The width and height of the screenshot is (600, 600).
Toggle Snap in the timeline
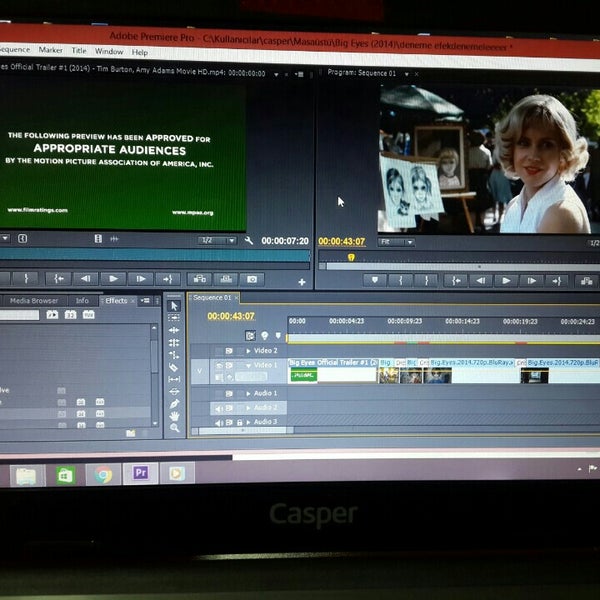click(x=250, y=336)
